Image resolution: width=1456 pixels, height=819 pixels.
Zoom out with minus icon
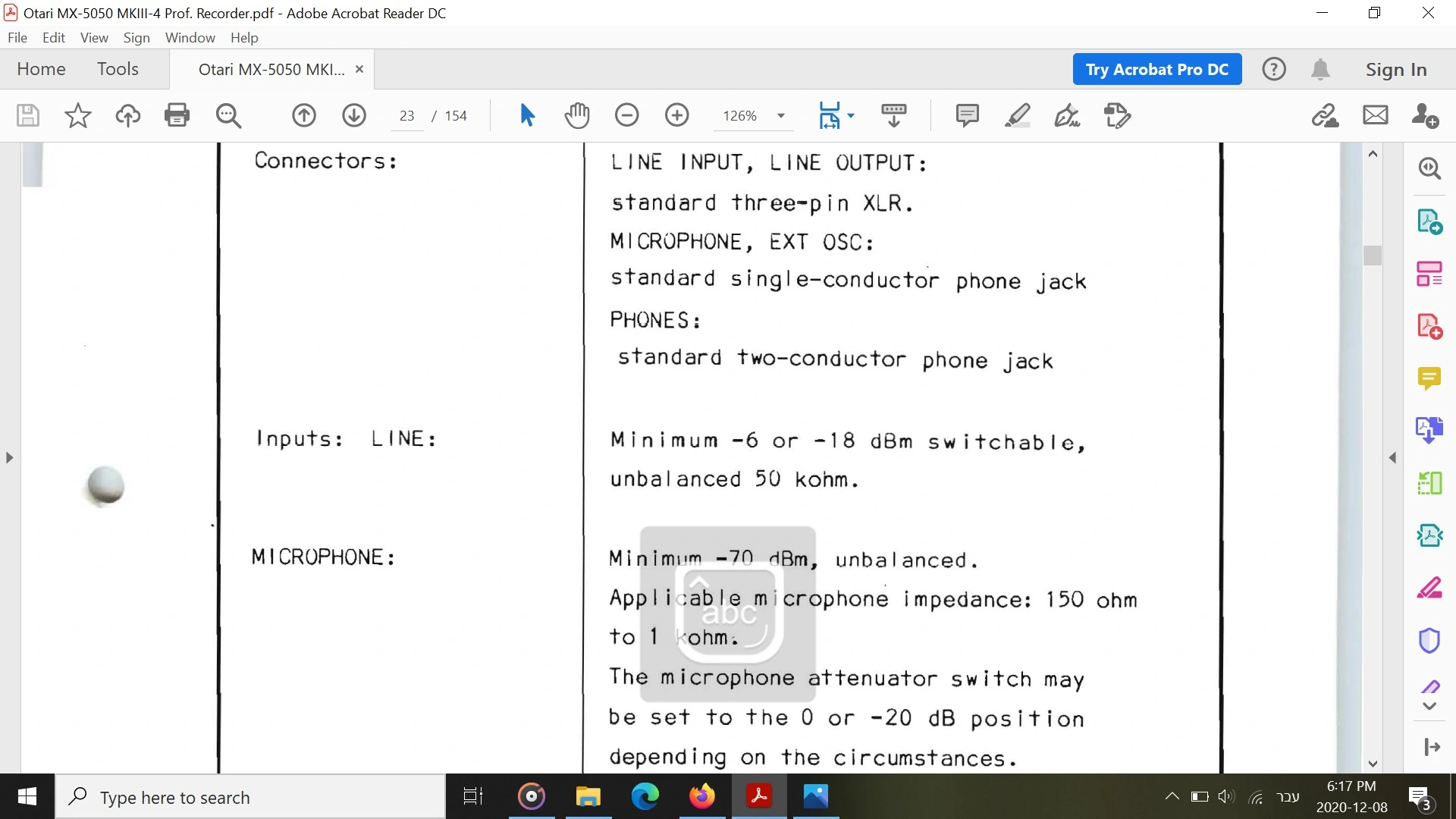(626, 115)
